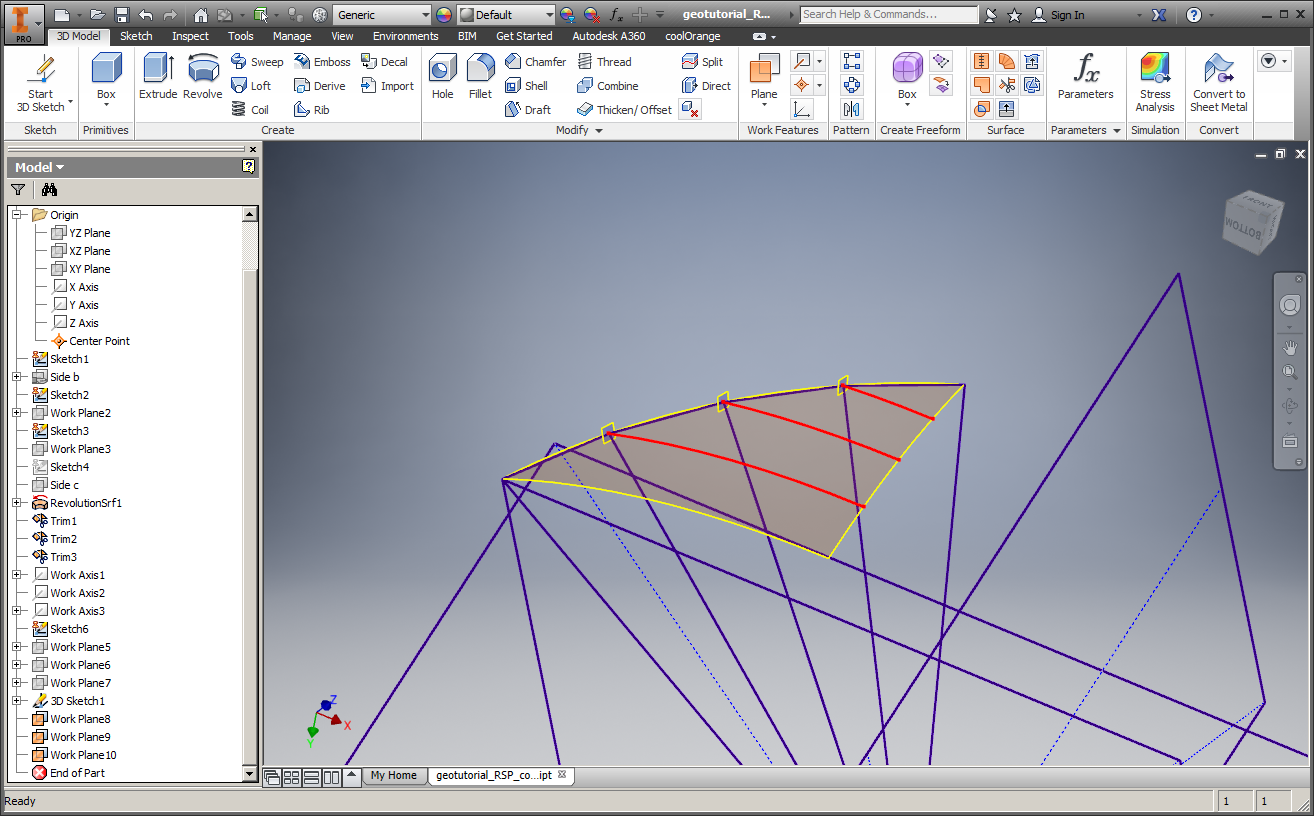Expand the Work Plane2 node

tap(17, 413)
